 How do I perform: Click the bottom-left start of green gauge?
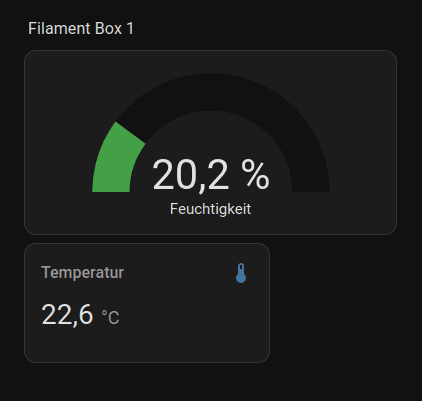tap(111, 186)
